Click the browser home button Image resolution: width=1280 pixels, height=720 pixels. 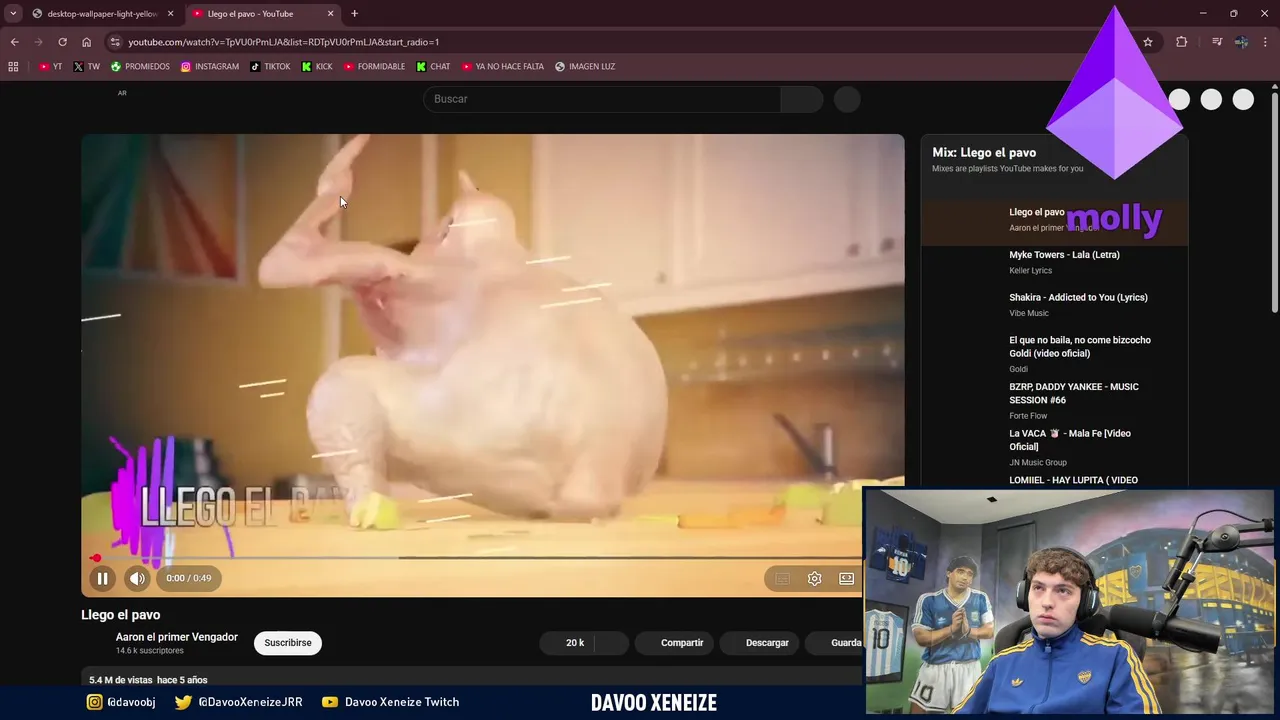[x=86, y=42]
